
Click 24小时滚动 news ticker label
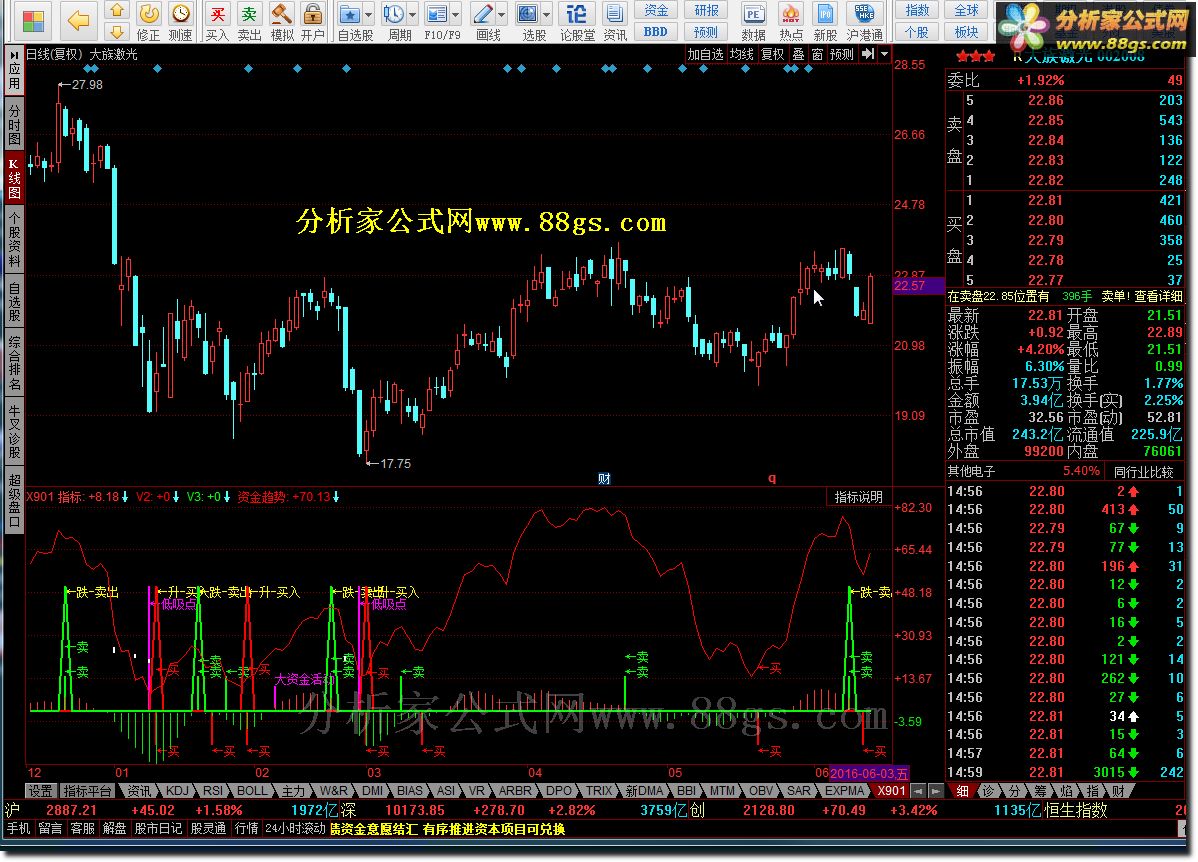[x=295, y=828]
